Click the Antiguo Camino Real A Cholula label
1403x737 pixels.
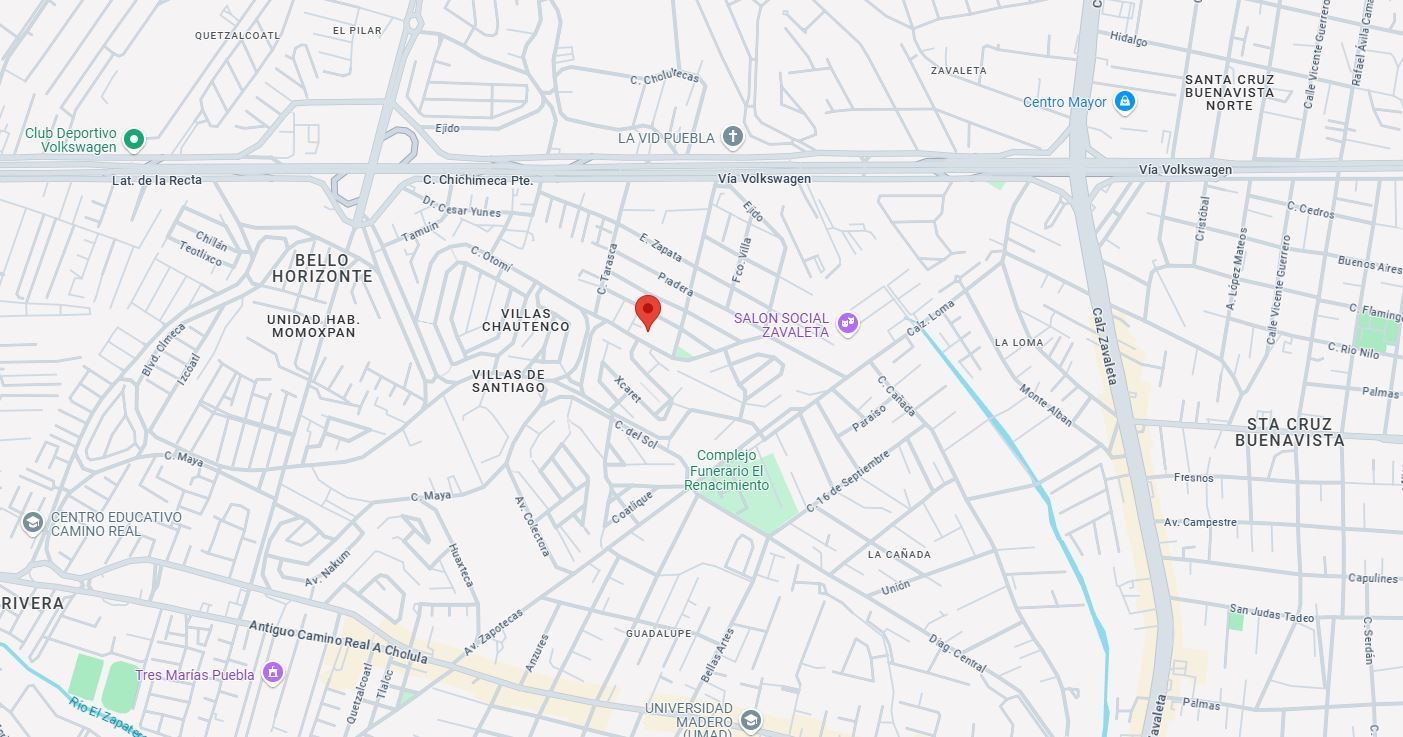(x=338, y=642)
